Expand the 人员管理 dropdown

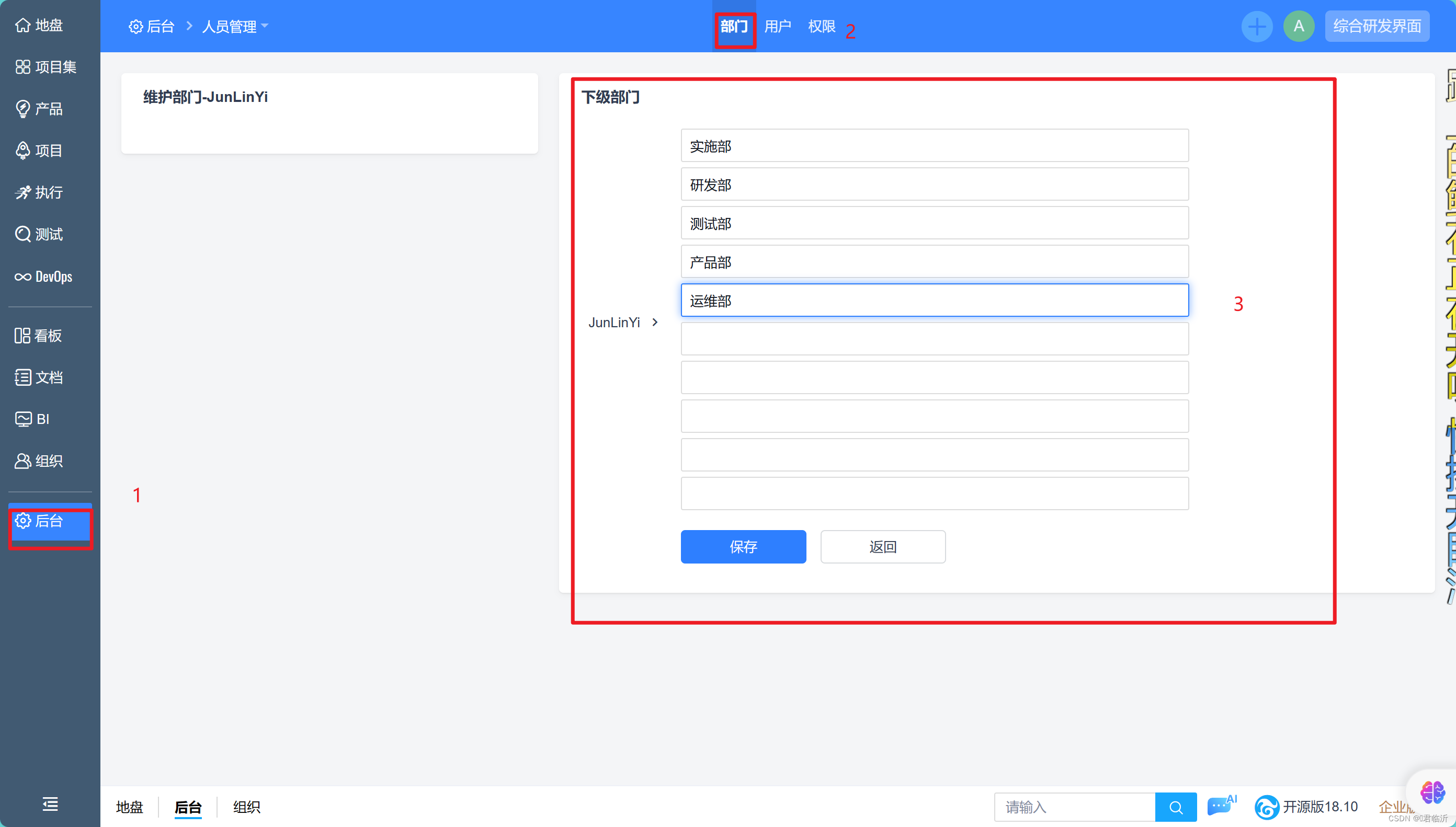[x=235, y=27]
